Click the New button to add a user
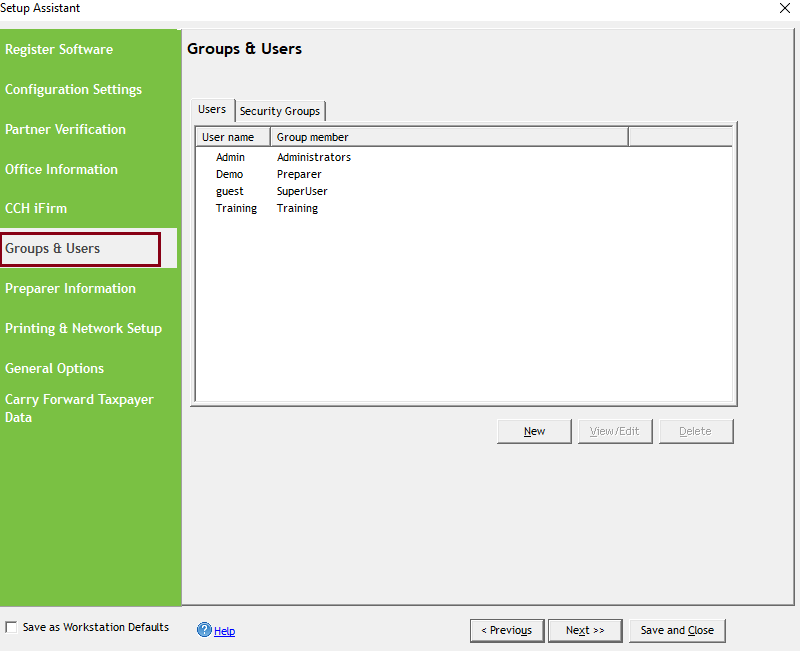800x651 pixels. (534, 431)
